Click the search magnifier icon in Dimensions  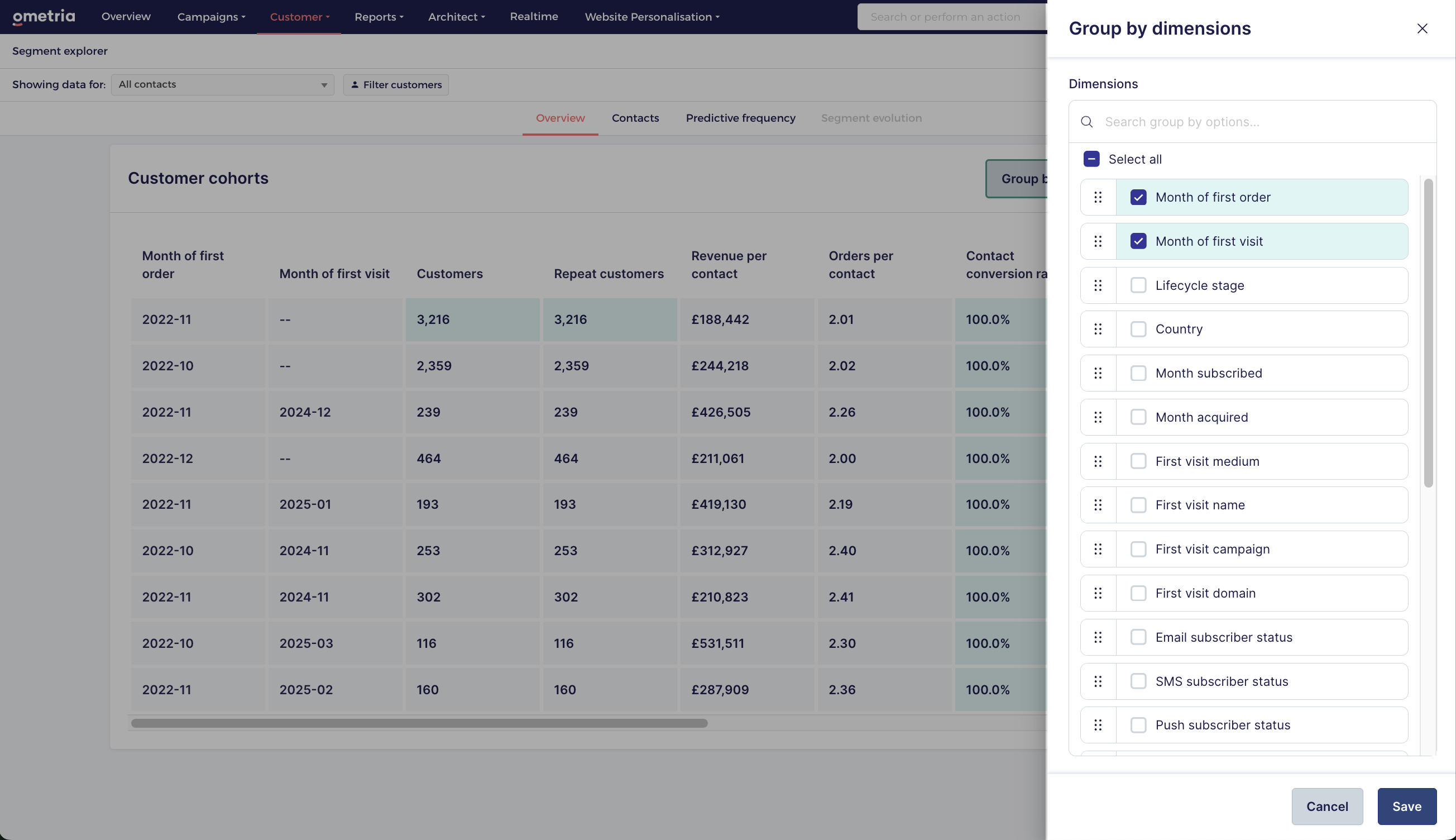pyautogui.click(x=1087, y=122)
